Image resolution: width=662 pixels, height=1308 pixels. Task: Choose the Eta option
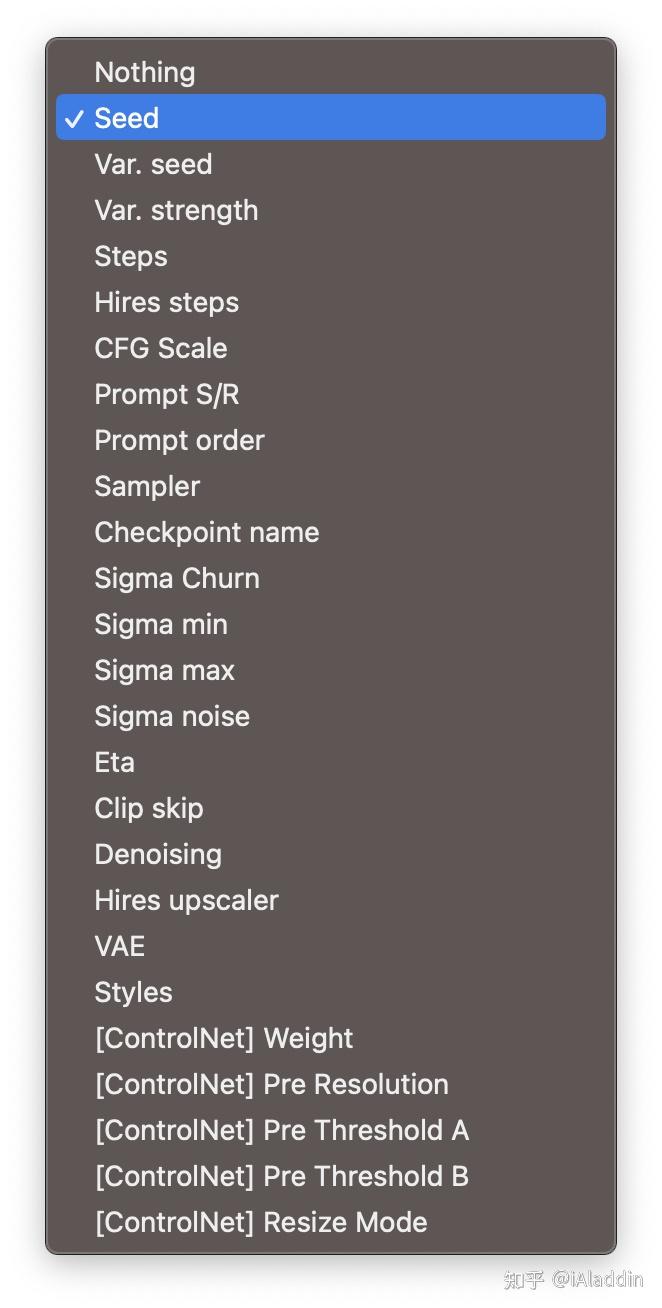click(115, 762)
